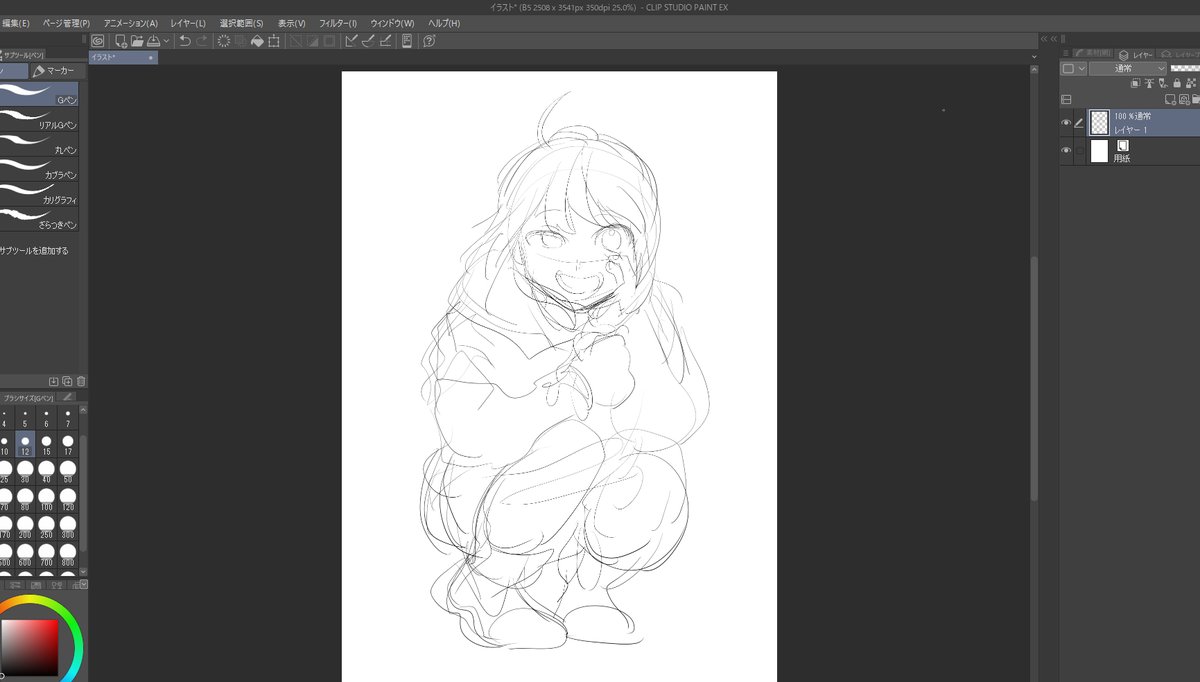Redo the undone action

click(202, 41)
